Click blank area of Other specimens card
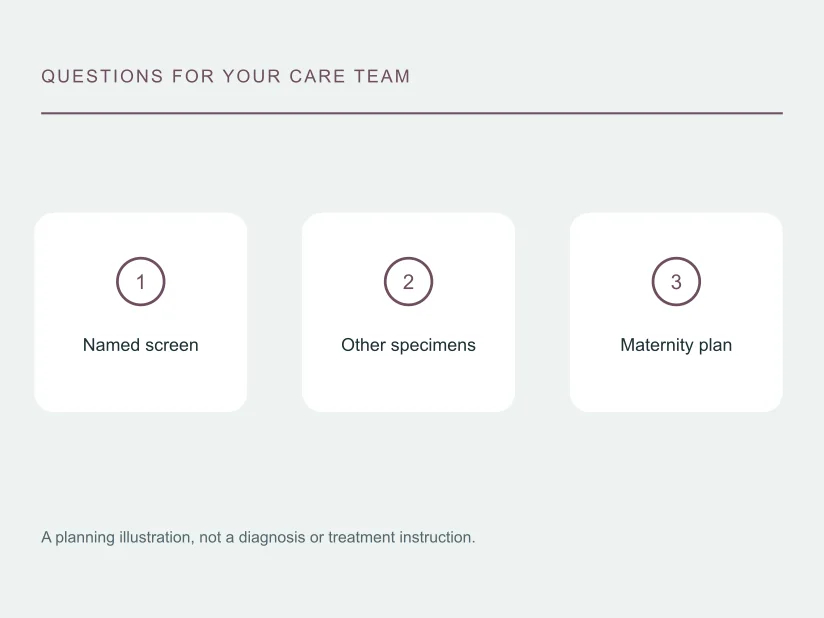 408,386
